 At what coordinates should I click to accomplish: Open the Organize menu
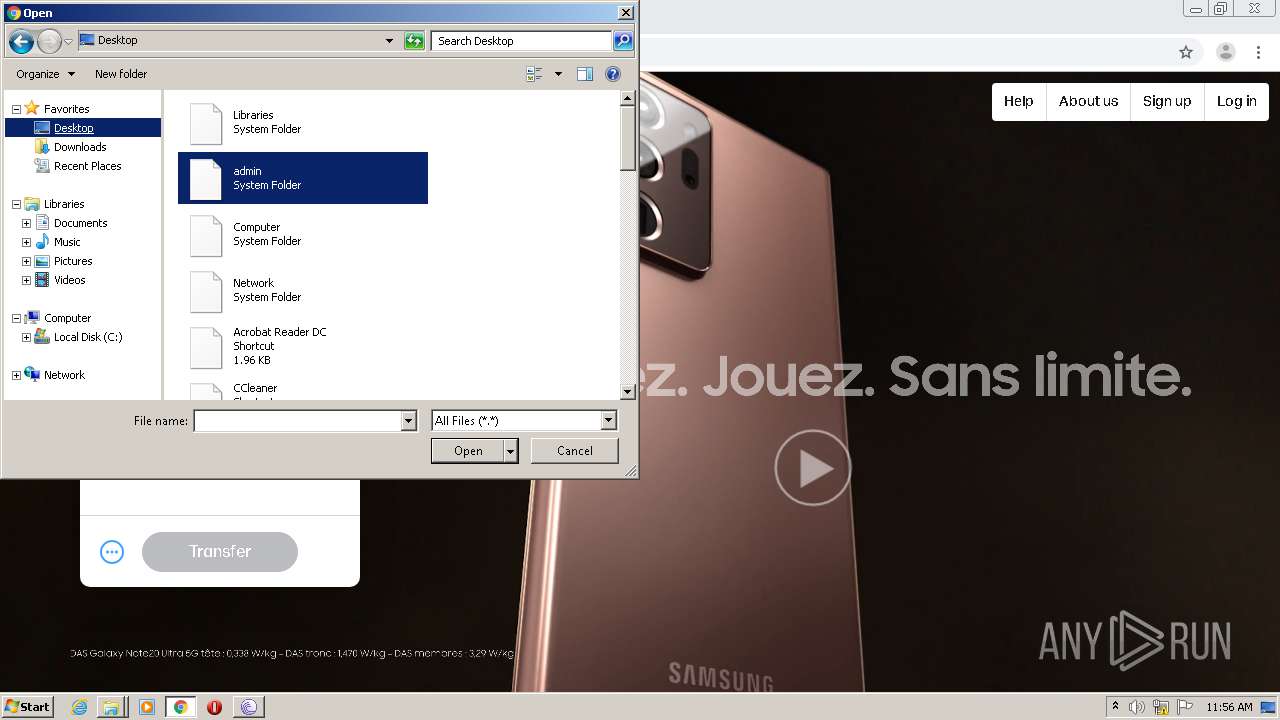click(45, 74)
